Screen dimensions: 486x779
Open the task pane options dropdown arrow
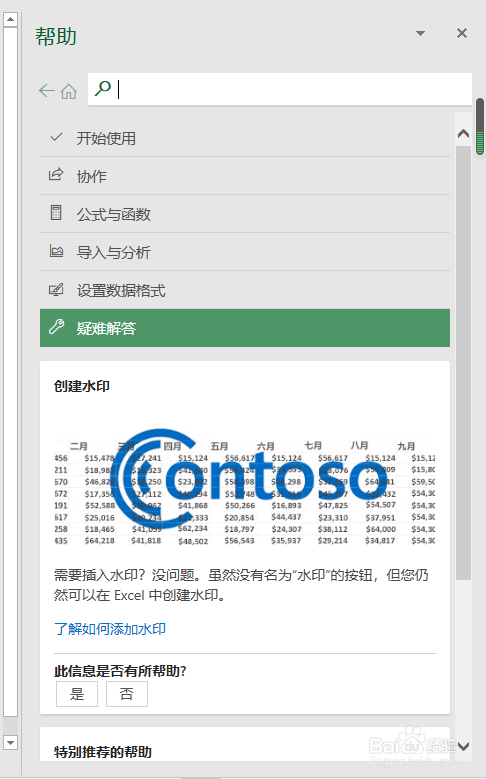coord(420,33)
